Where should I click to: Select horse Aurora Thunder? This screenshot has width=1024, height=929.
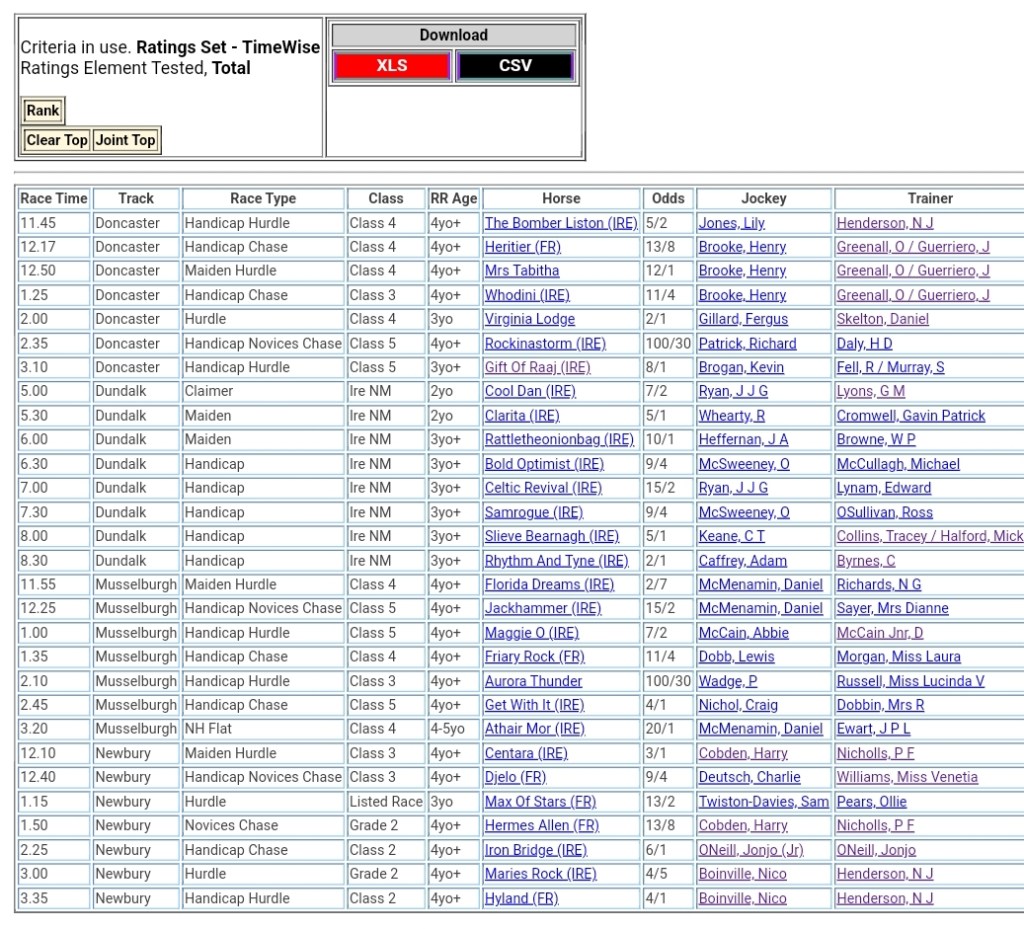pos(533,681)
